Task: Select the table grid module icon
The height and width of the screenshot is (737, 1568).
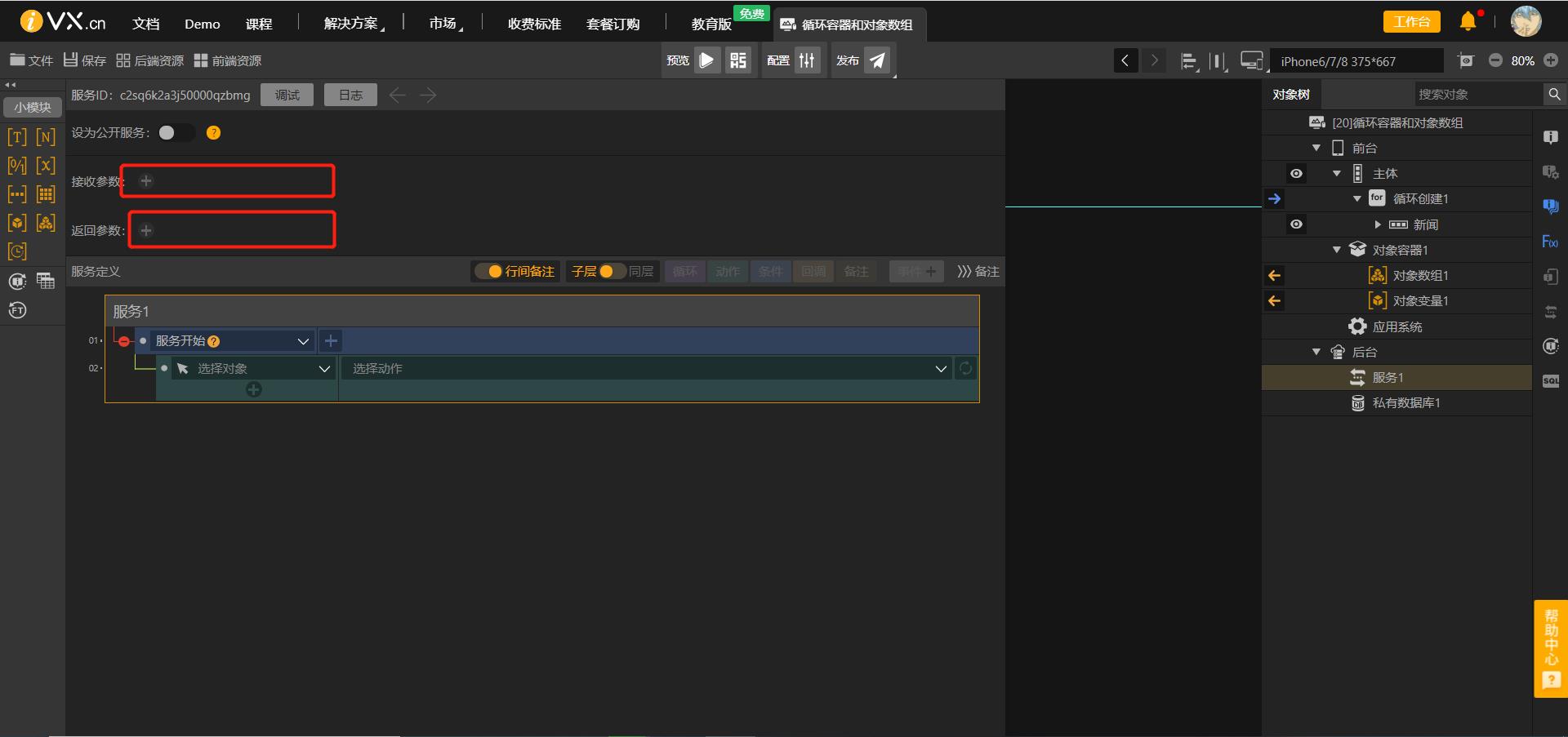Action: (46, 282)
